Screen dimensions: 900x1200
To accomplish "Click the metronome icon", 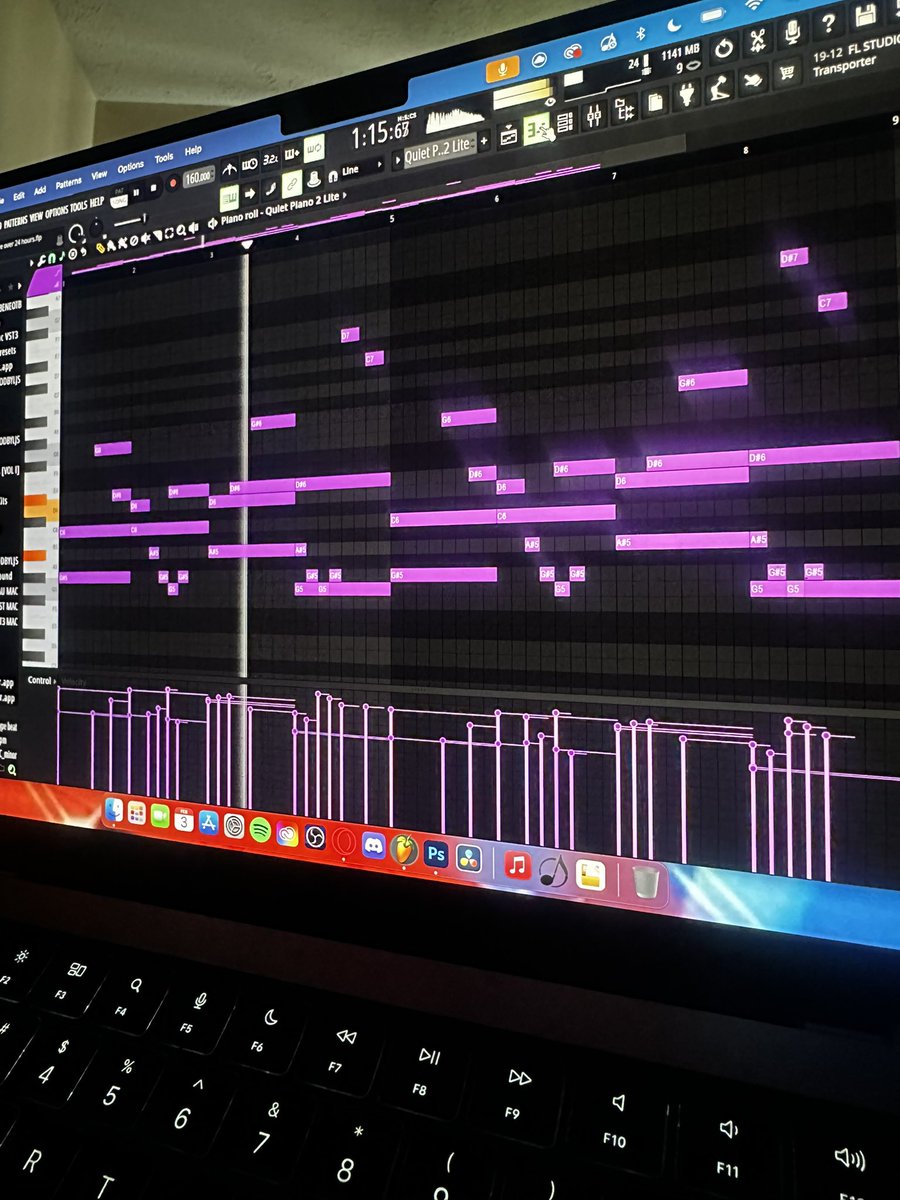I will tap(229, 170).
